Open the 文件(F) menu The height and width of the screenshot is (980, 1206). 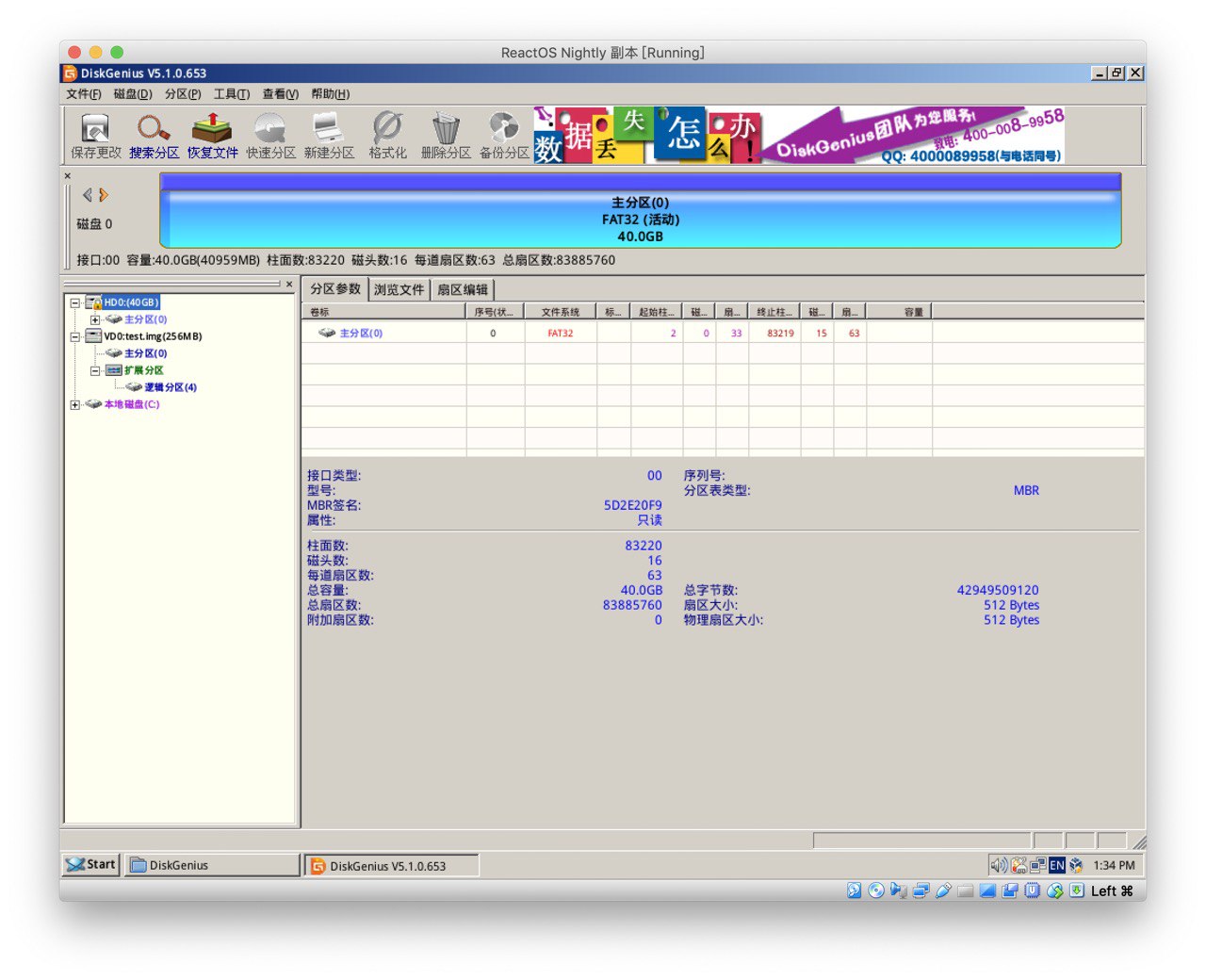coord(84,94)
